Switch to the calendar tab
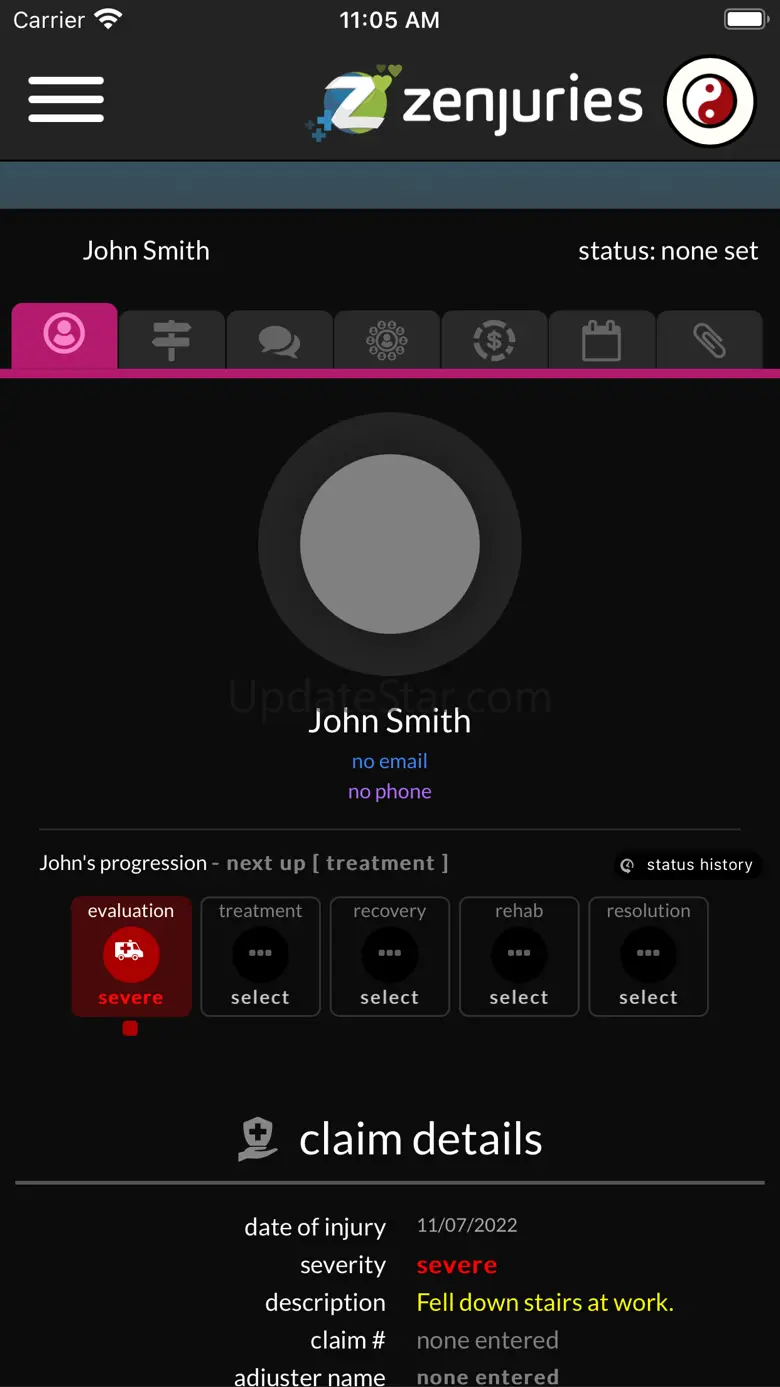 click(x=602, y=340)
